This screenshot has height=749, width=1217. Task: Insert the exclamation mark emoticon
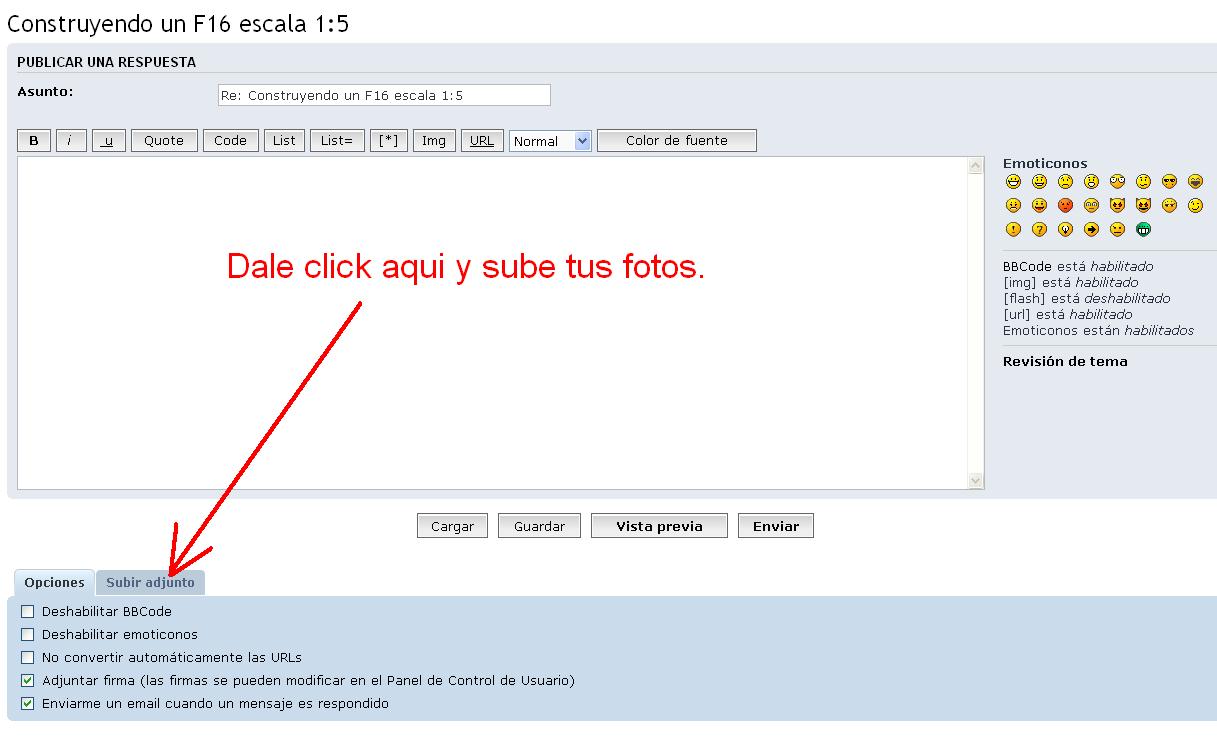coord(1013,230)
